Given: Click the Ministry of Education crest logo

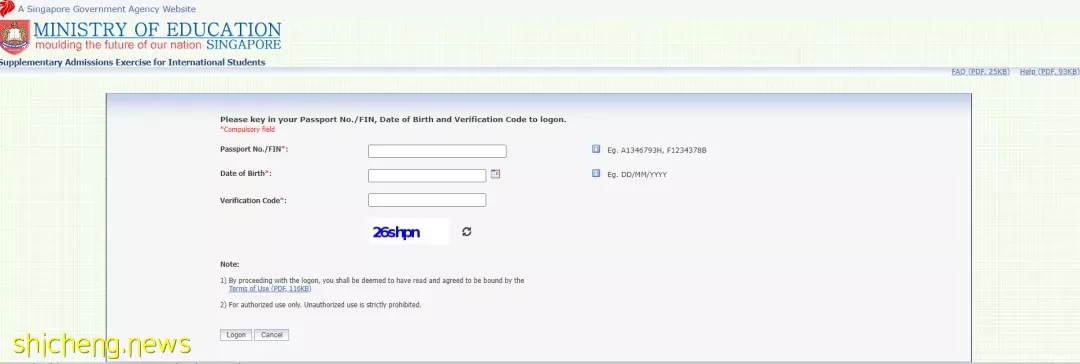Looking at the screenshot, I should (14, 37).
